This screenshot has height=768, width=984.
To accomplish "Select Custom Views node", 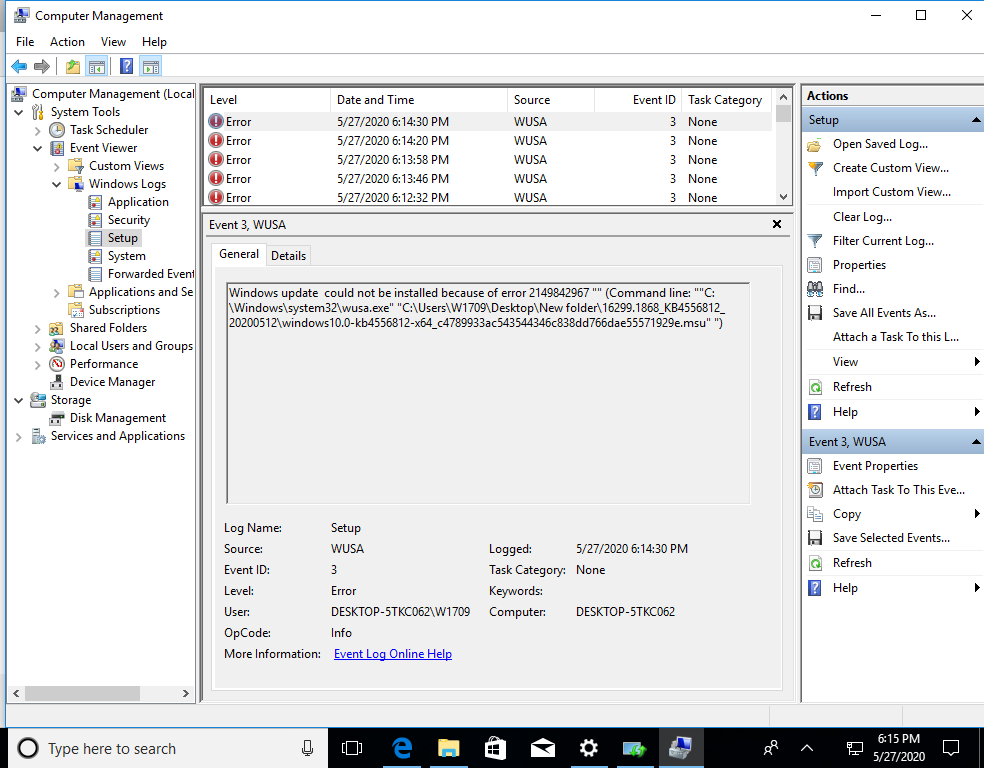I will (x=126, y=166).
